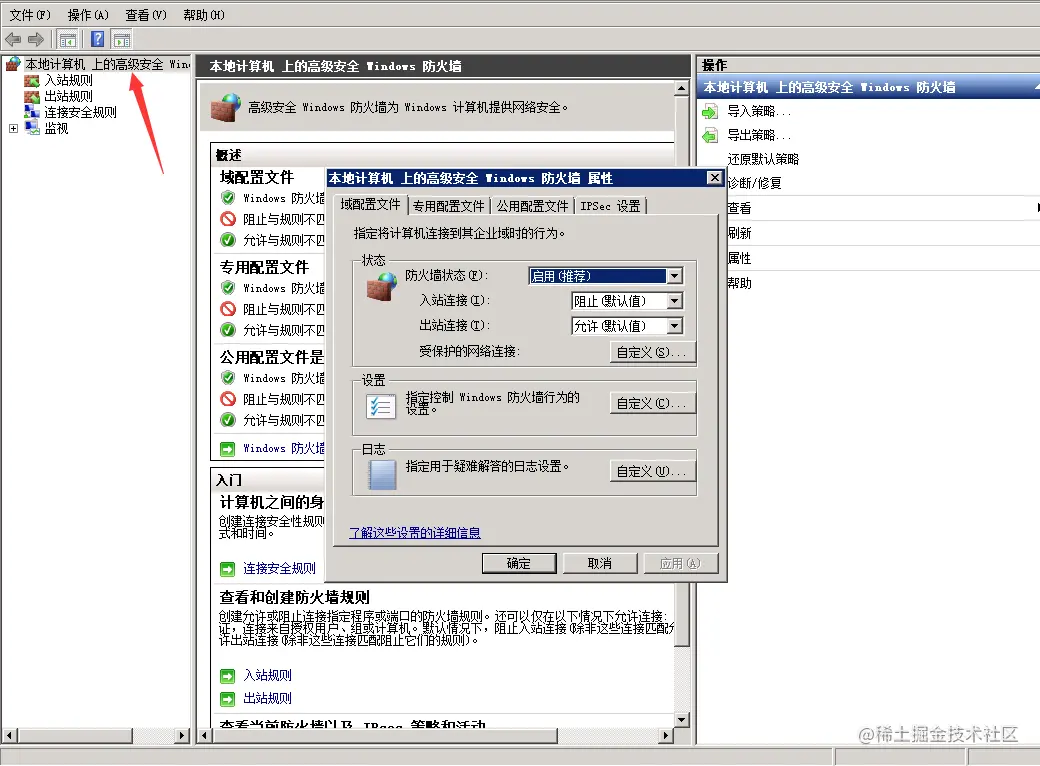Click the green arrow icon beside Windows 防火墙 link
This screenshot has height=766, width=1040.
pyautogui.click(x=228, y=449)
